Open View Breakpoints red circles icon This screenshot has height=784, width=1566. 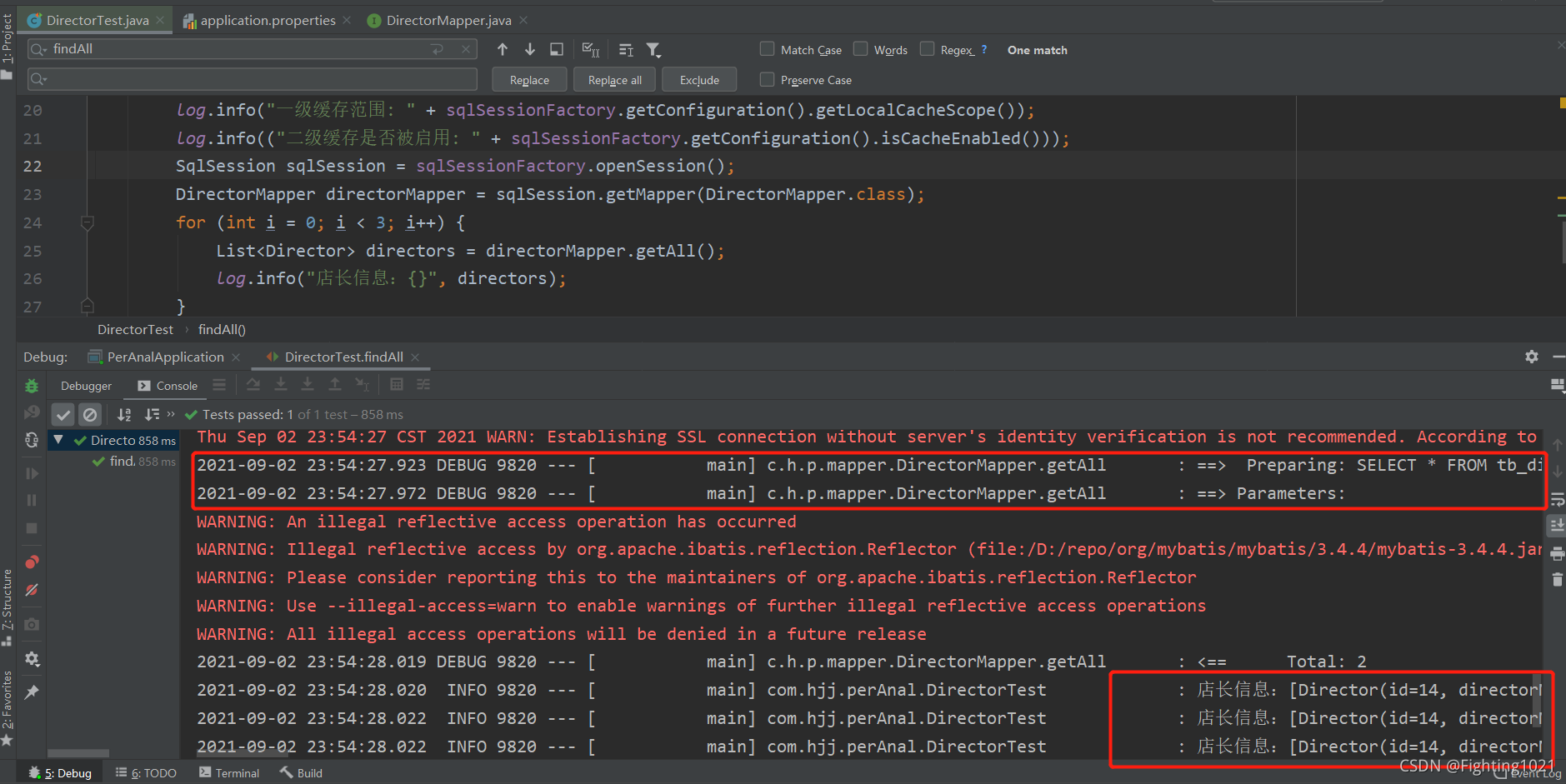[32, 562]
